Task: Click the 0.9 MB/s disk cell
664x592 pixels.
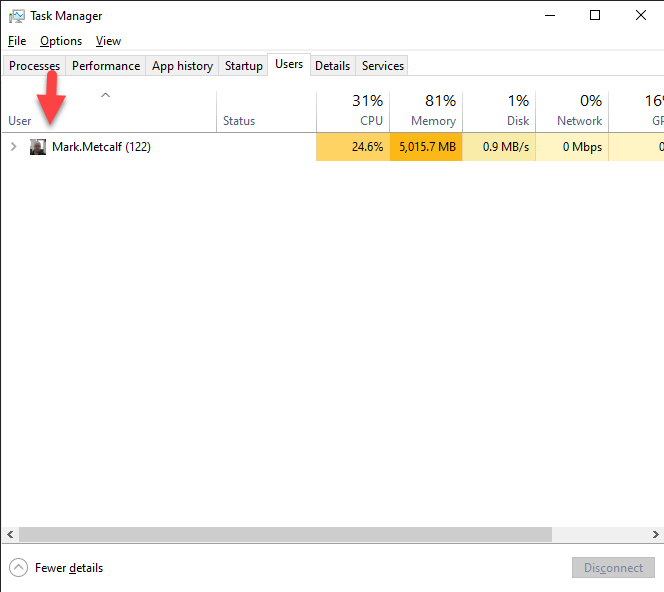Action: point(499,147)
